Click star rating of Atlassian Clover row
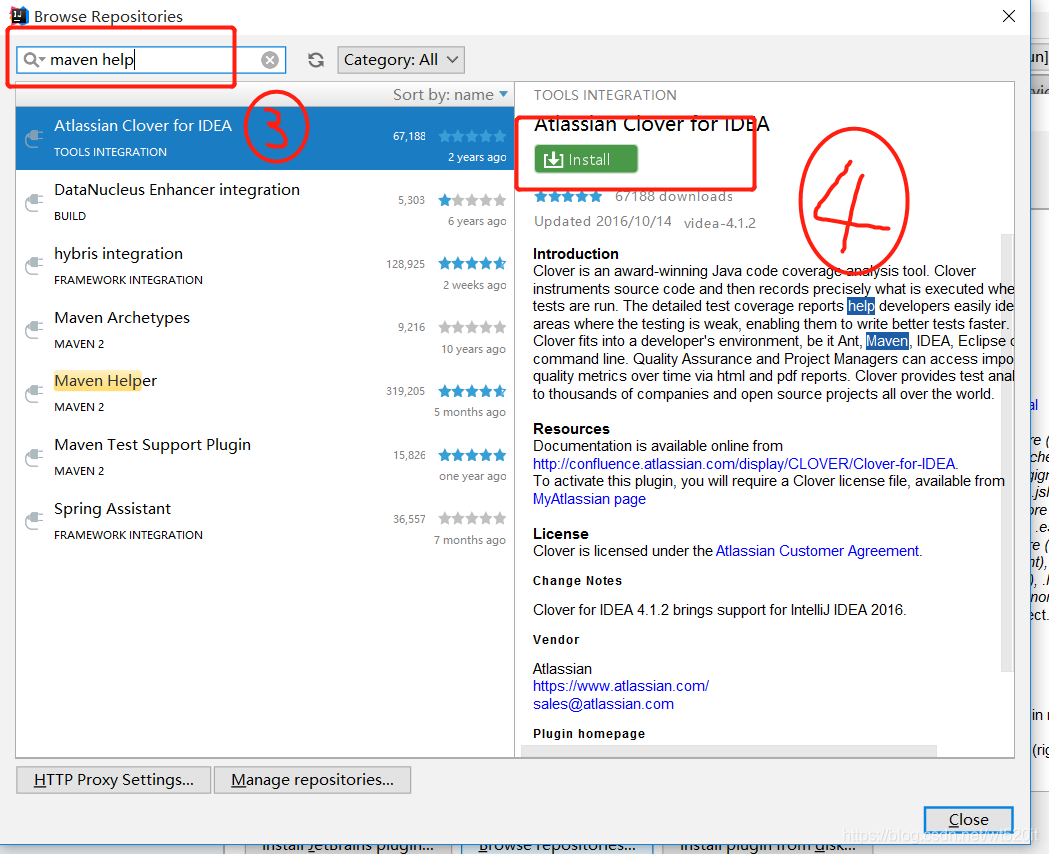 click(x=472, y=136)
